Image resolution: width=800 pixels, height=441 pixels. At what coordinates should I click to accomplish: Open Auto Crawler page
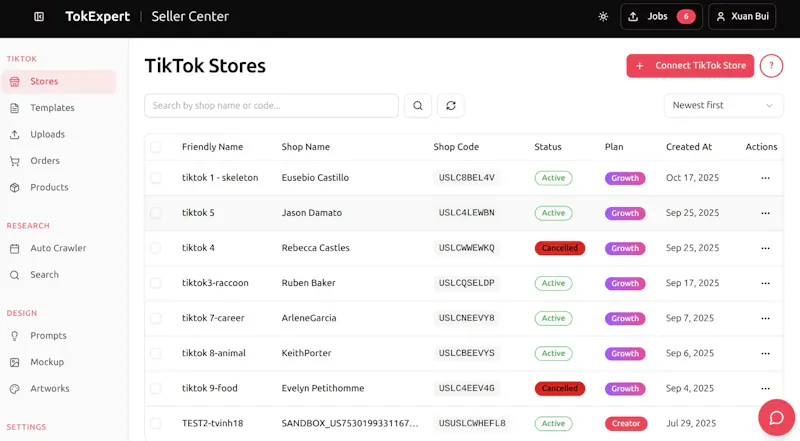point(59,248)
